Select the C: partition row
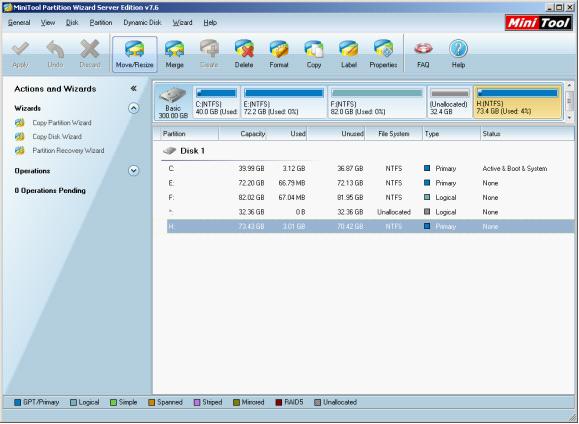Screen dimensions: 579x424 [x=370, y=168]
